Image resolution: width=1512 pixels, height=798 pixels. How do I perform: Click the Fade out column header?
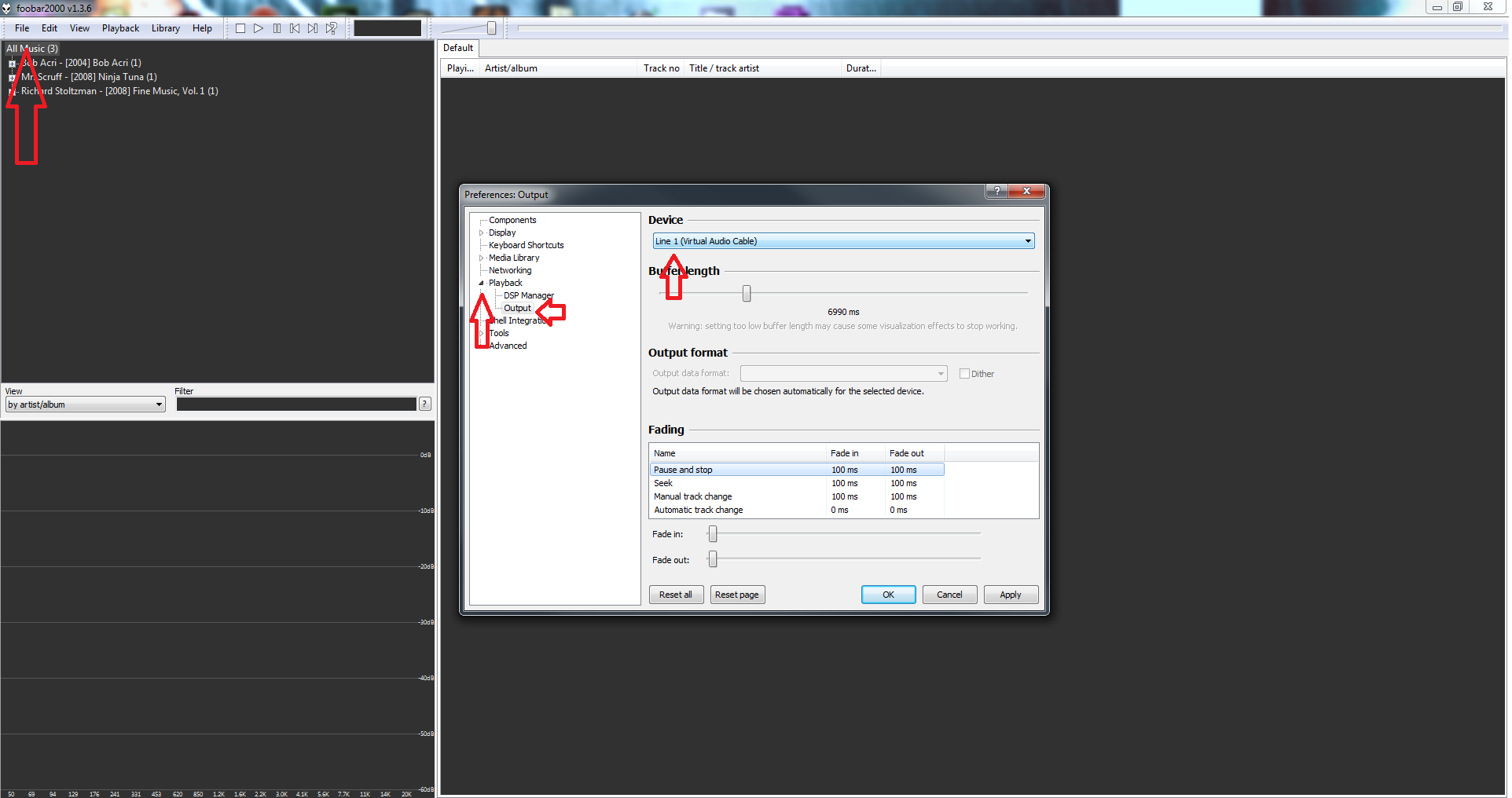point(915,453)
